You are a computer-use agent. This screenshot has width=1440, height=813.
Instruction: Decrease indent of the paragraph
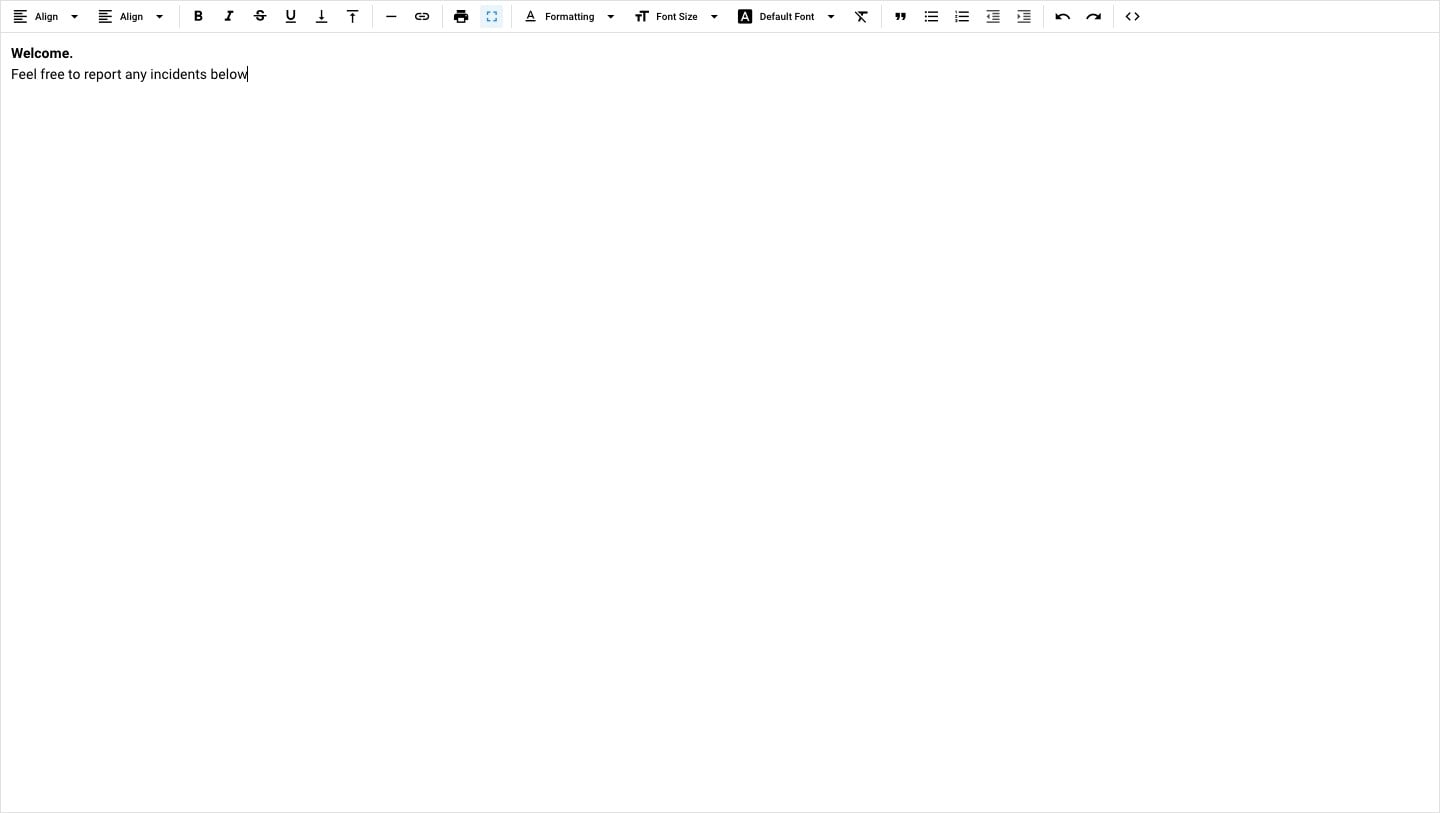(x=993, y=17)
